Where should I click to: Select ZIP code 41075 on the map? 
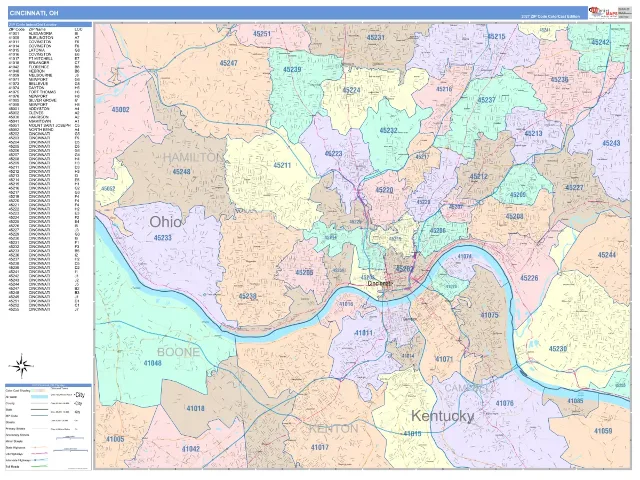point(489,315)
